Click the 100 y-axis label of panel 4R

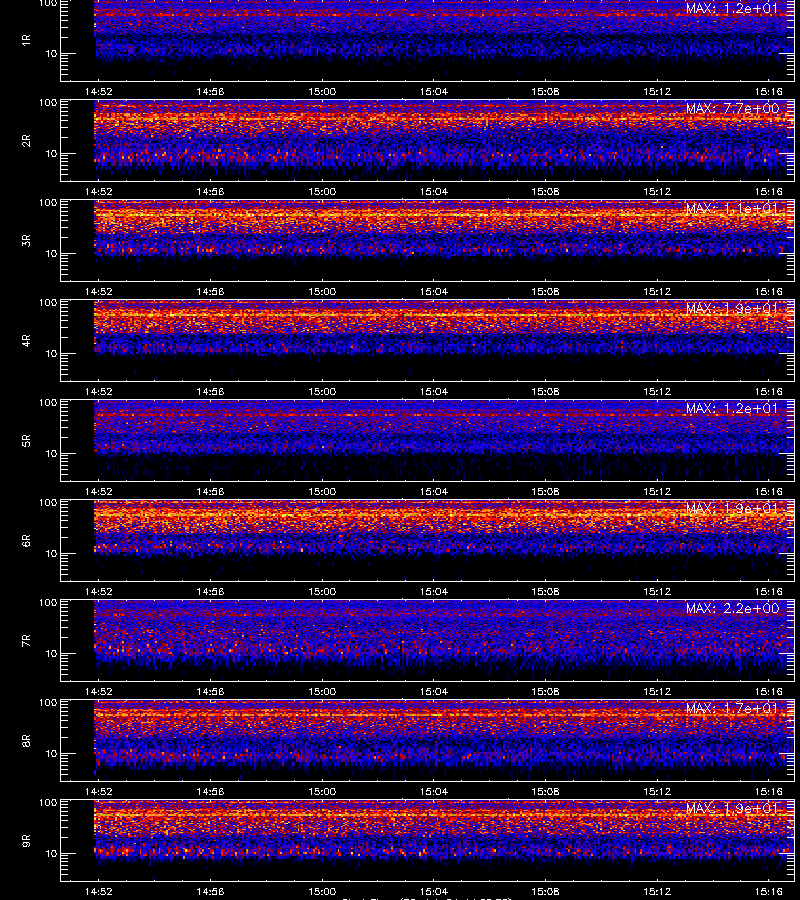click(48, 302)
